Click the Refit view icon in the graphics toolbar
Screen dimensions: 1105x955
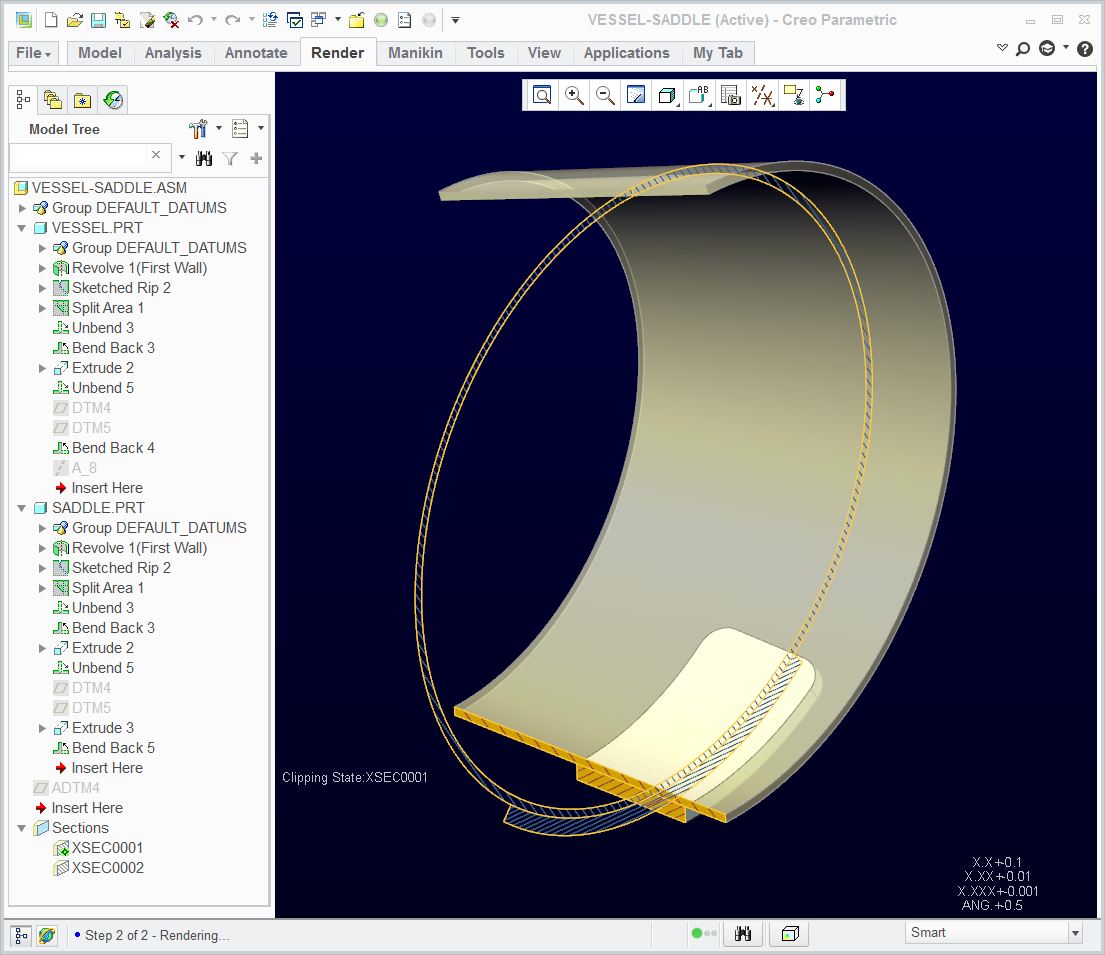point(542,95)
